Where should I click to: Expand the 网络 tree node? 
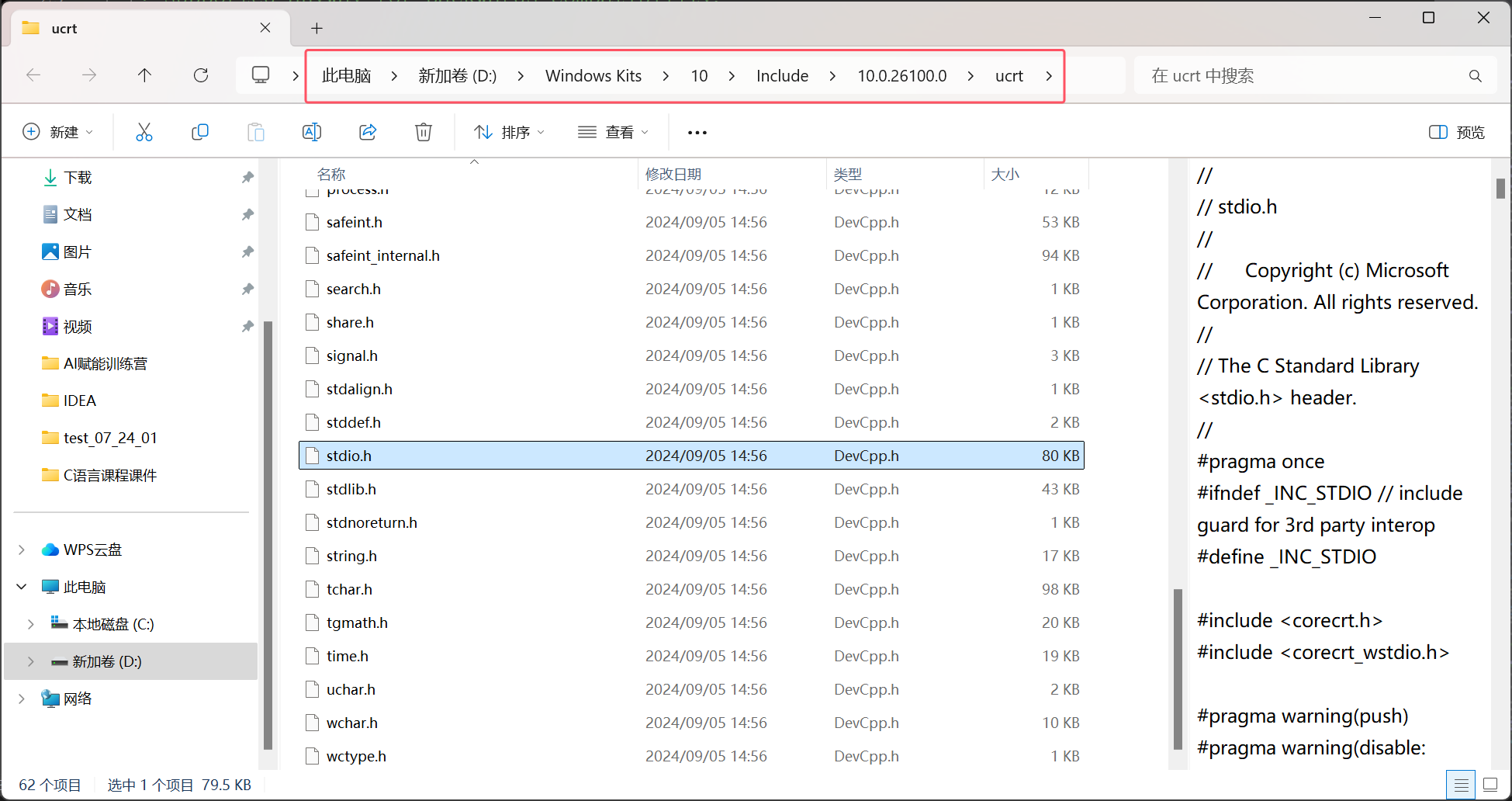[x=22, y=699]
